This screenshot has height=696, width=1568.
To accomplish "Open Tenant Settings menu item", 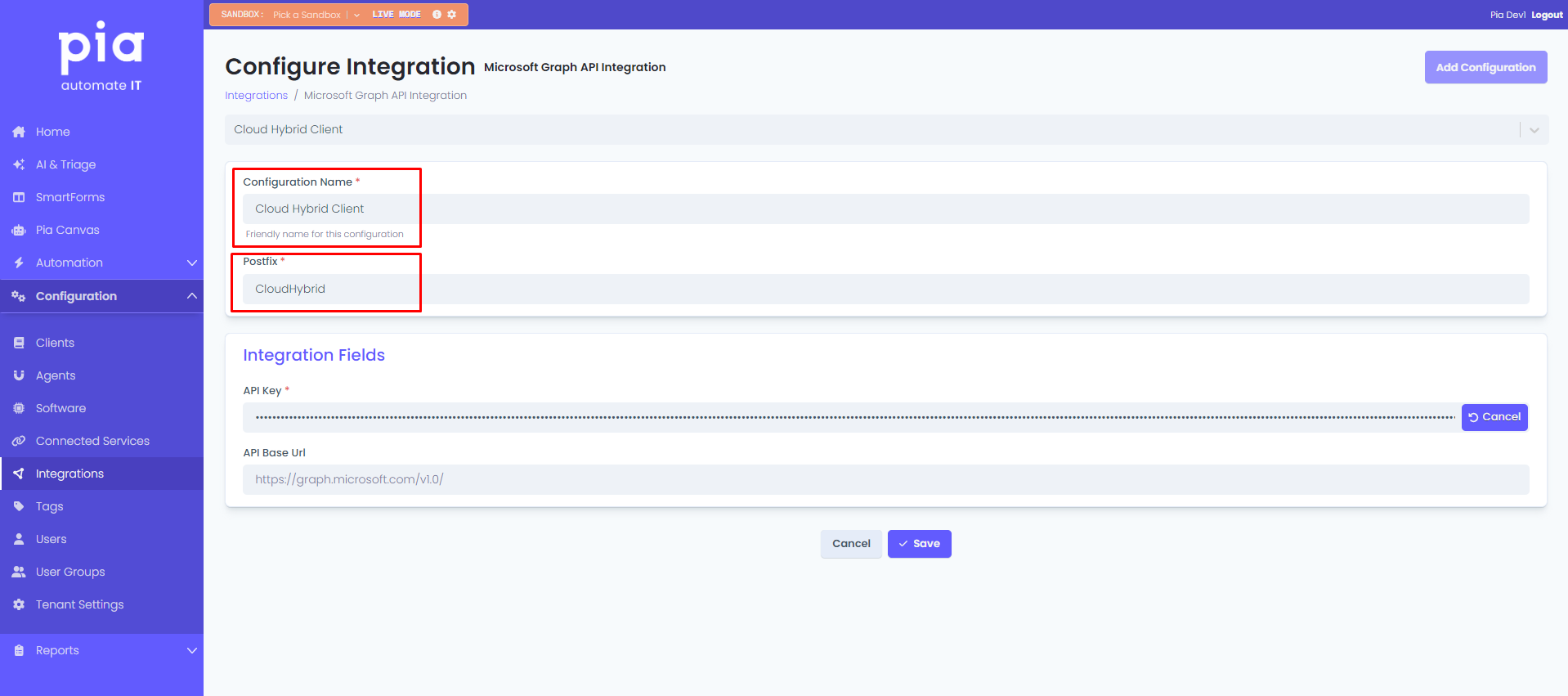I will [x=101, y=604].
